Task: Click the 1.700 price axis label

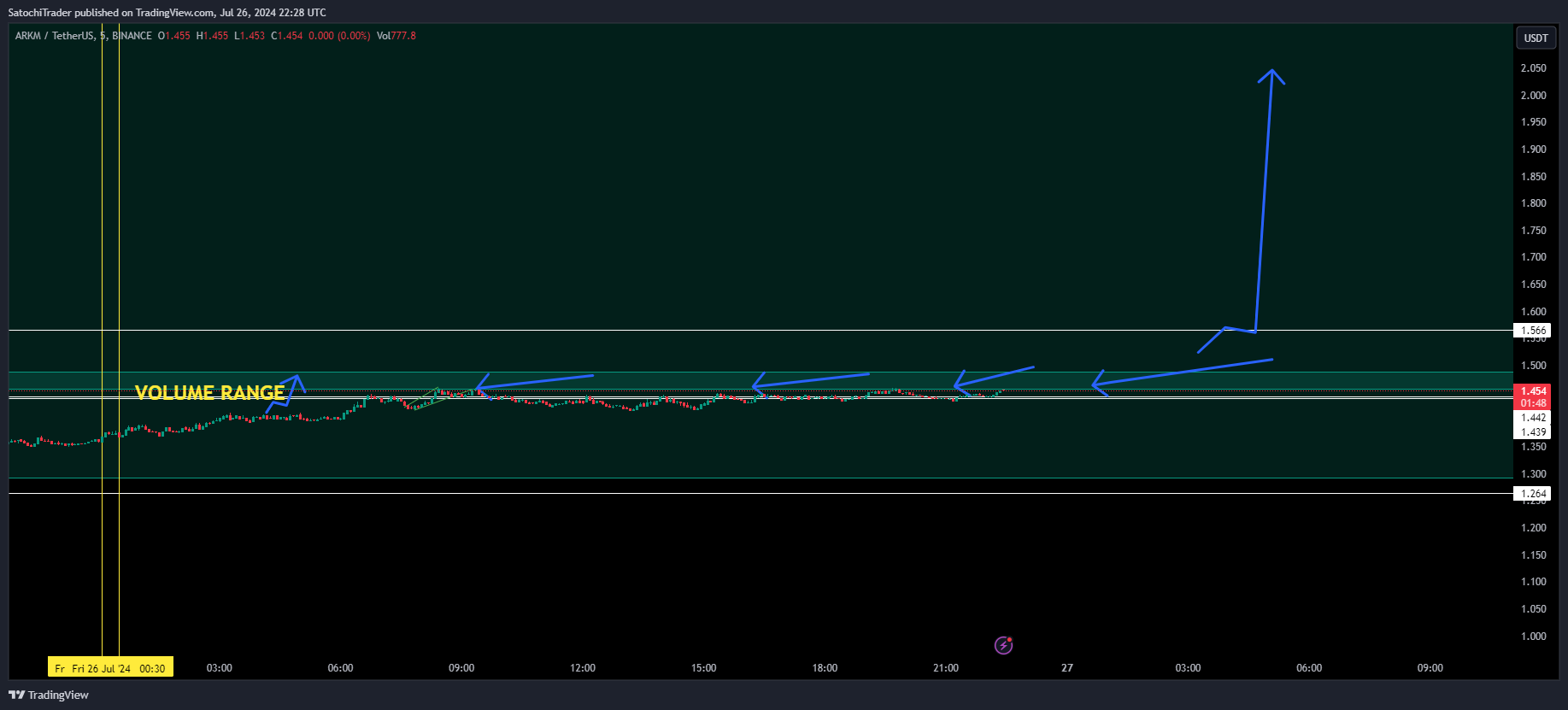Action: click(x=1533, y=257)
